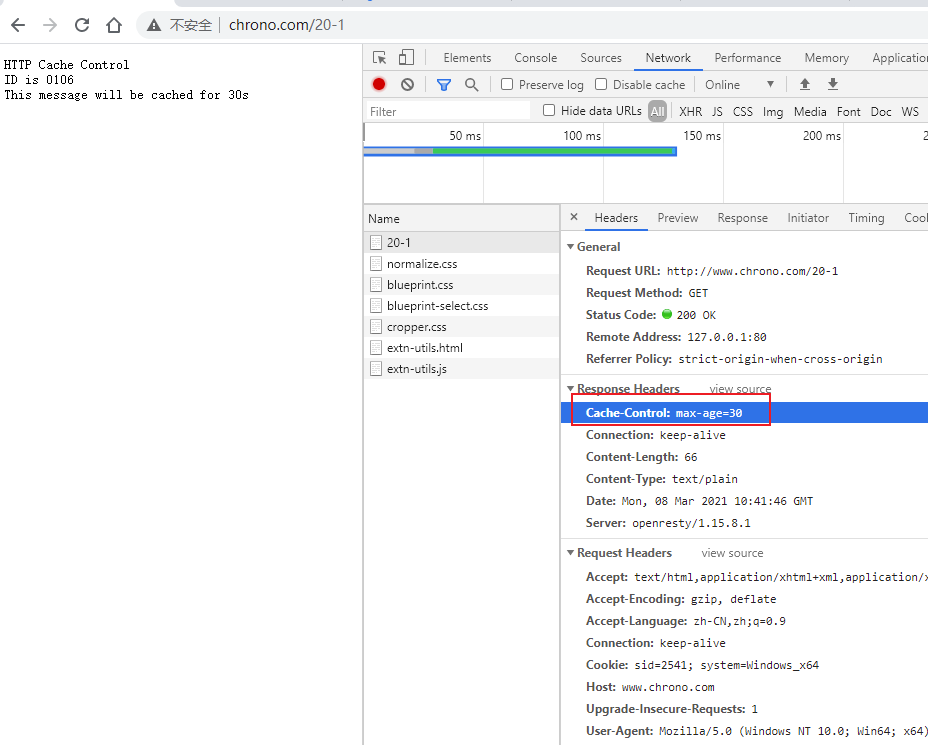The height and width of the screenshot is (745, 928).
Task: Clear the network log
Action: [x=407, y=85]
